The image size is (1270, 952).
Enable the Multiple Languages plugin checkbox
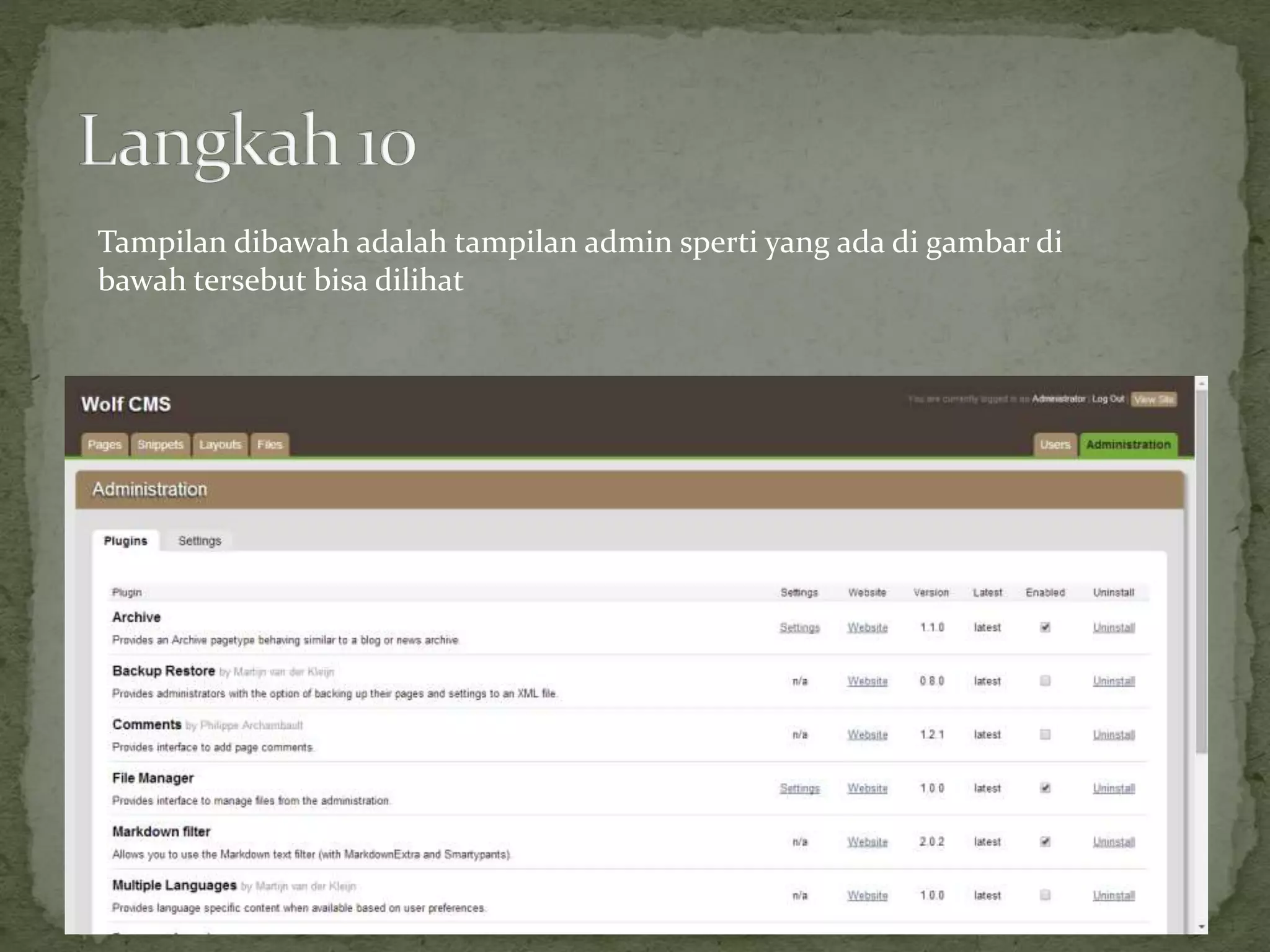[x=1045, y=895]
